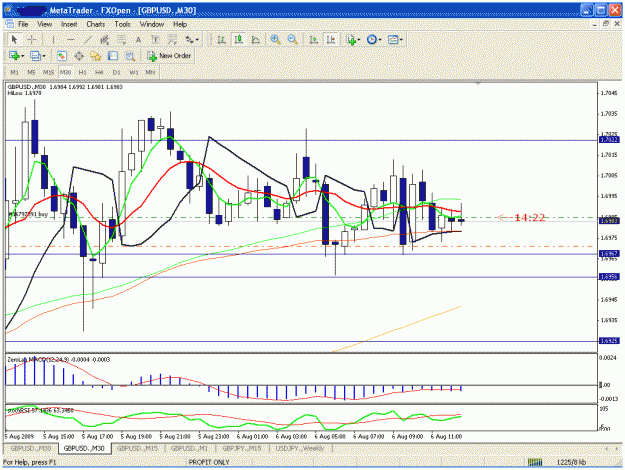Switch chart to Line Chart view
Image resolution: width=625 pixels, height=470 pixels.
click(x=256, y=40)
